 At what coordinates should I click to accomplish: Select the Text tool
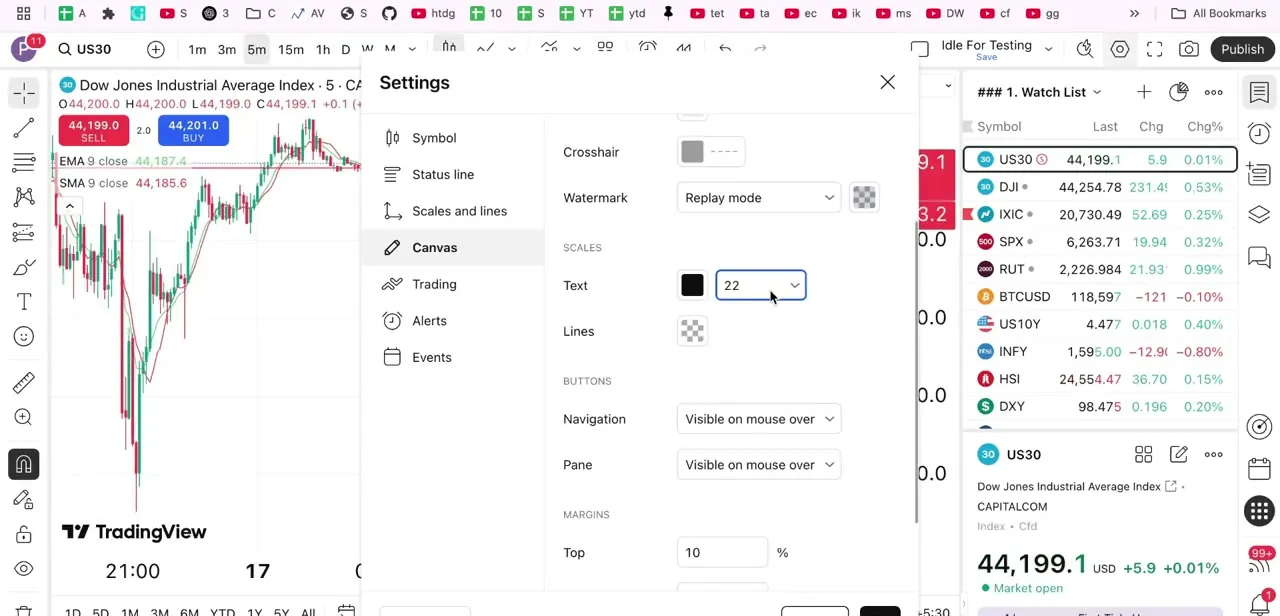[x=24, y=302]
